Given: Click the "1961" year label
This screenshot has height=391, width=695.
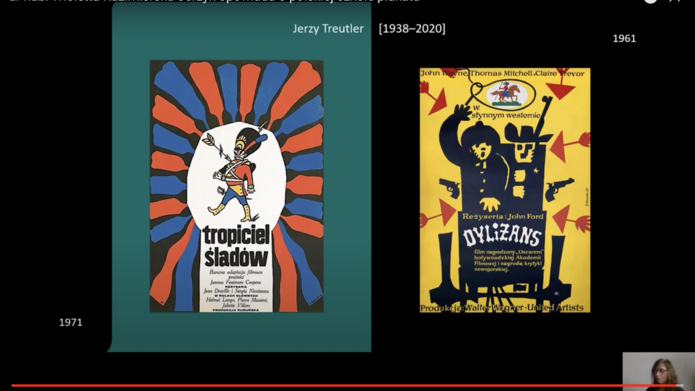Looking at the screenshot, I should coord(624,39).
